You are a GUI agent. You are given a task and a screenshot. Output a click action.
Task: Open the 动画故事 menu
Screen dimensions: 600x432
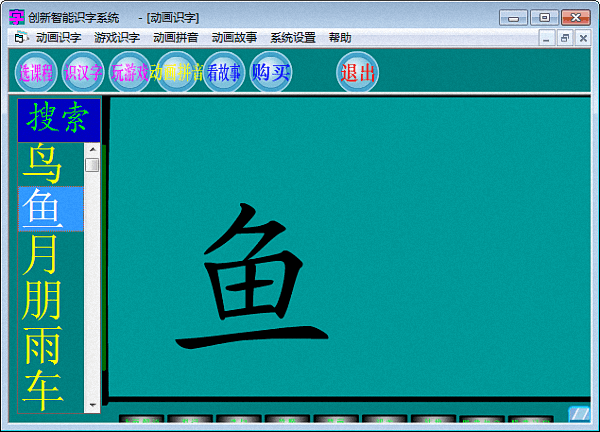[234, 38]
